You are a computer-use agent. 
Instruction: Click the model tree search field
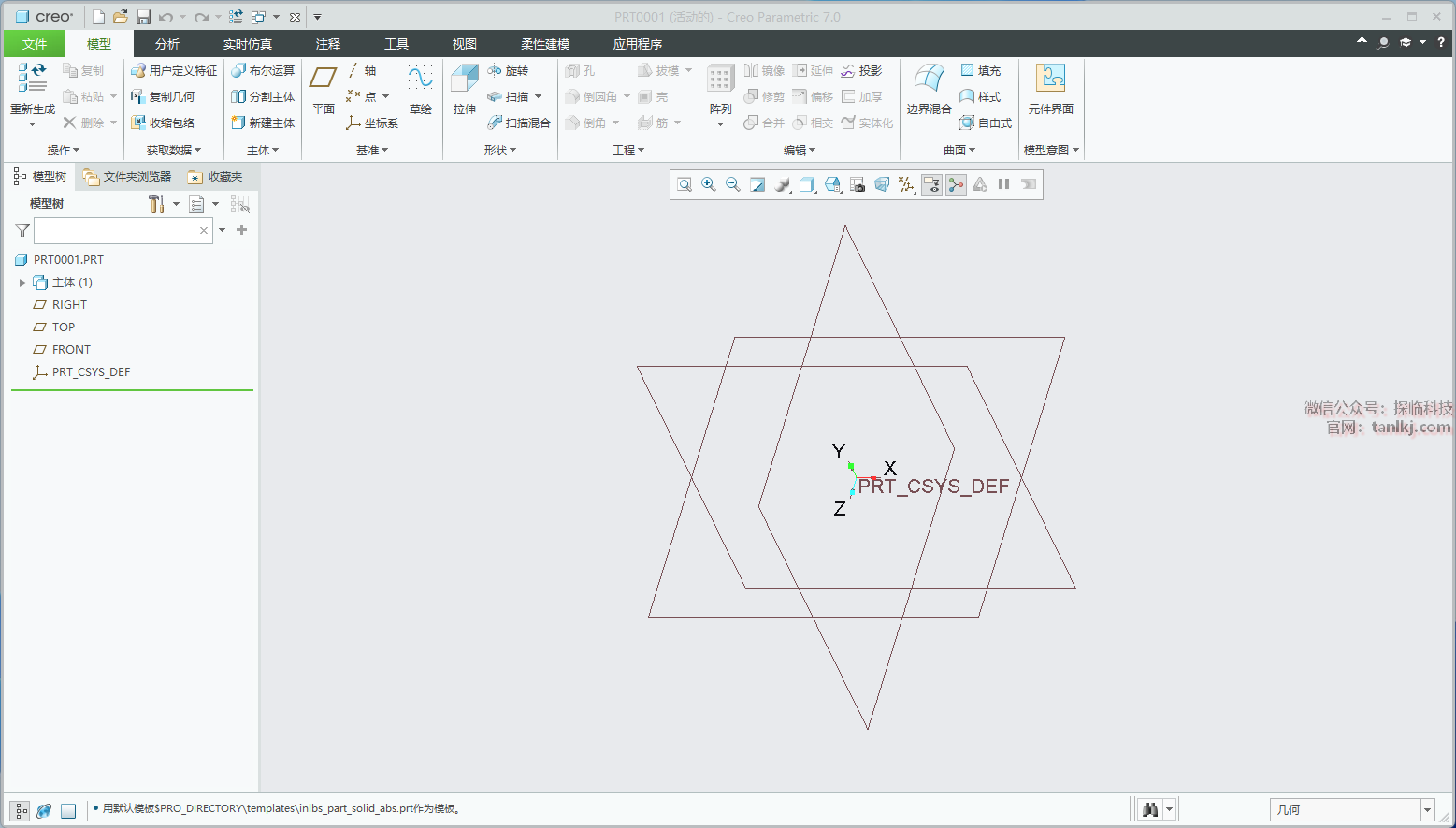tap(116, 230)
